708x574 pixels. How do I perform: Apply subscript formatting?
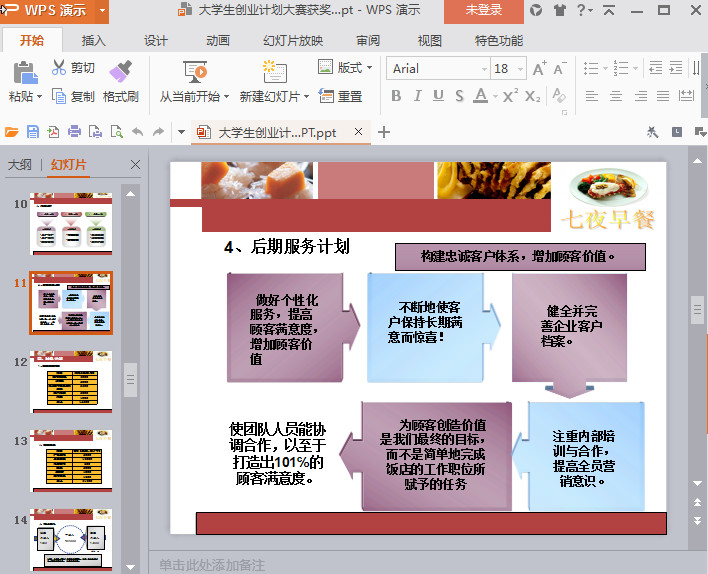click(532, 95)
